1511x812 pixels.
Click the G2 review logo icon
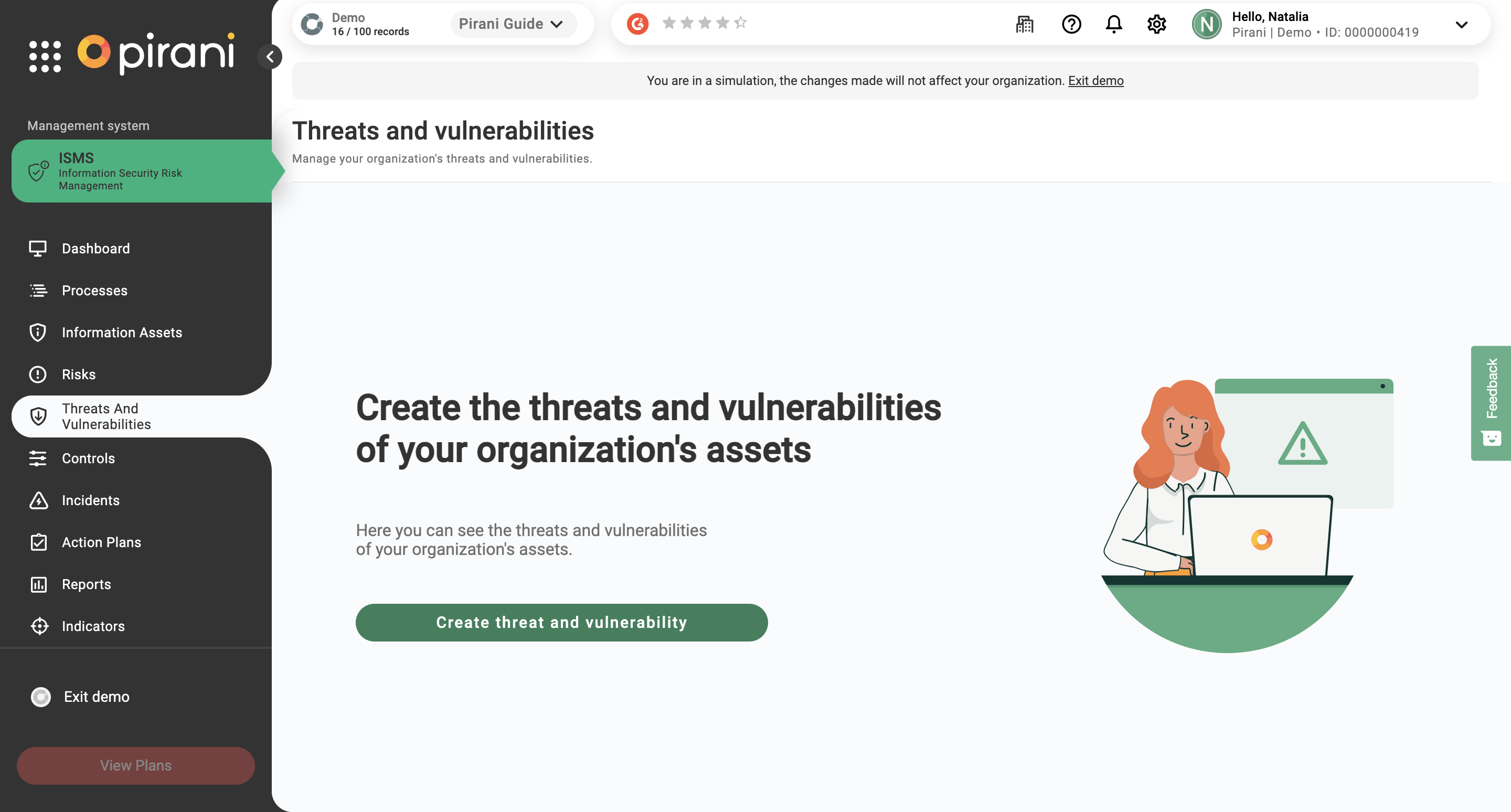pos(637,24)
